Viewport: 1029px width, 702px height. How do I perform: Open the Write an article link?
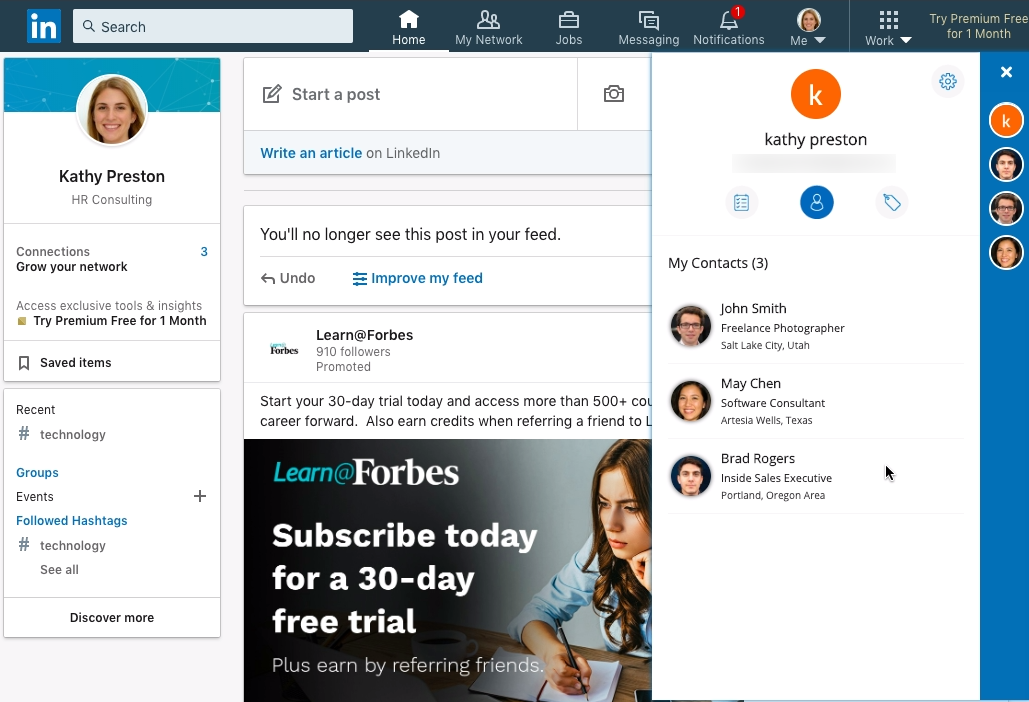[x=310, y=152]
